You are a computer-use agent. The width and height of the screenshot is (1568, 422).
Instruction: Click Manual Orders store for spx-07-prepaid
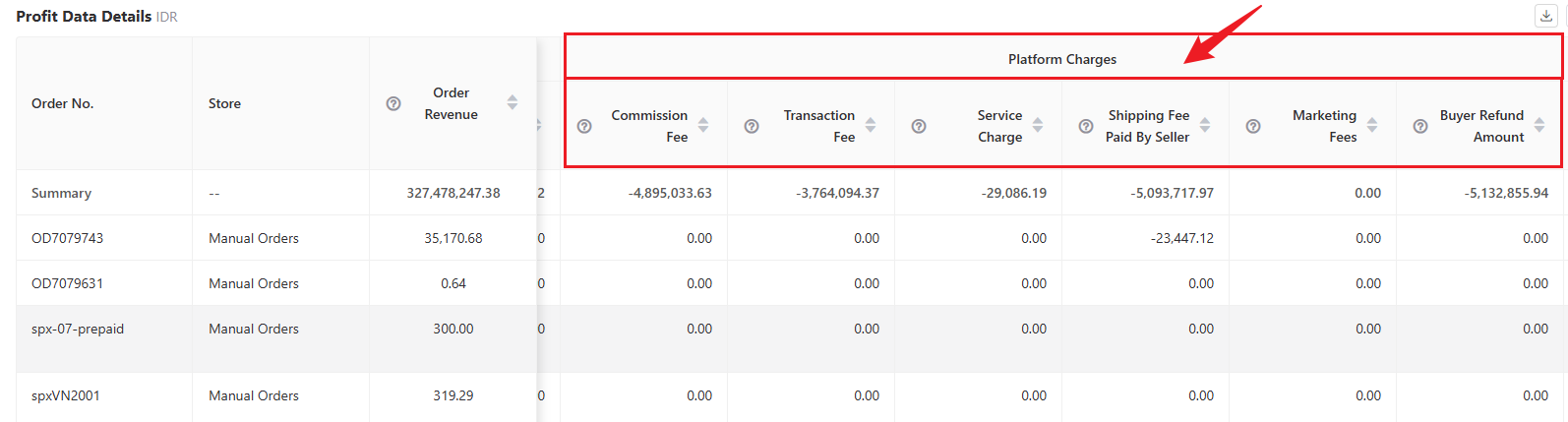coord(254,329)
